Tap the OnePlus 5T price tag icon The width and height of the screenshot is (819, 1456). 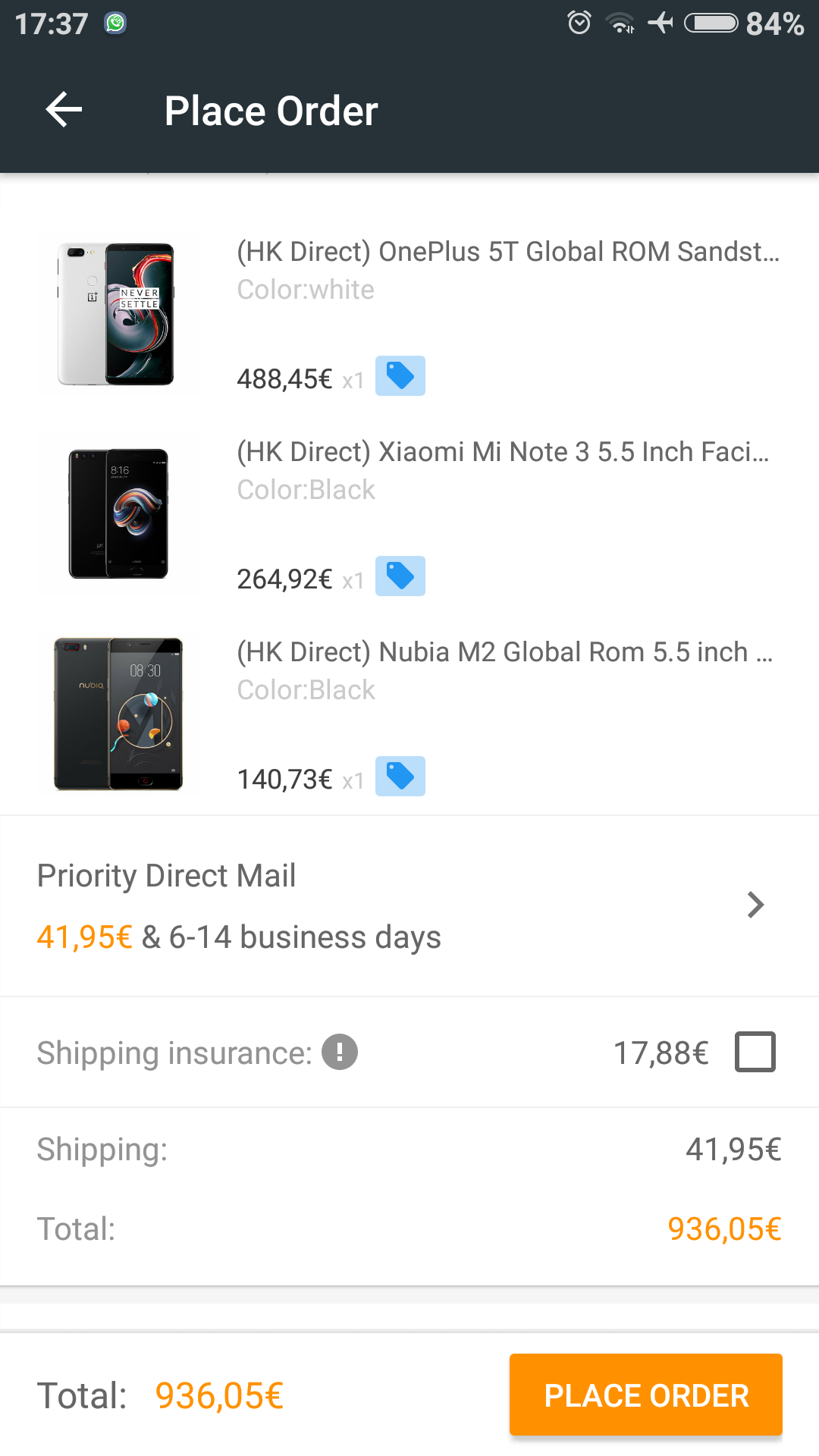tap(400, 376)
